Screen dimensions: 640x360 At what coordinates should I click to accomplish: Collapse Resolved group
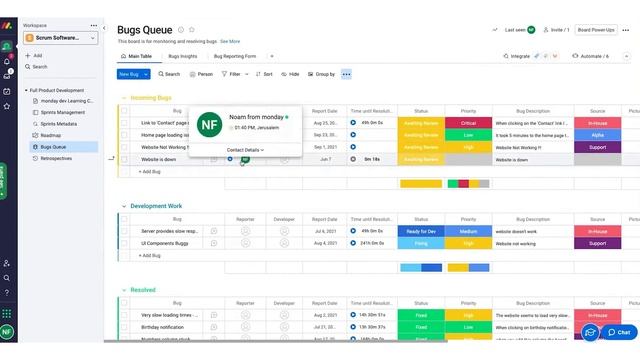[x=124, y=290]
